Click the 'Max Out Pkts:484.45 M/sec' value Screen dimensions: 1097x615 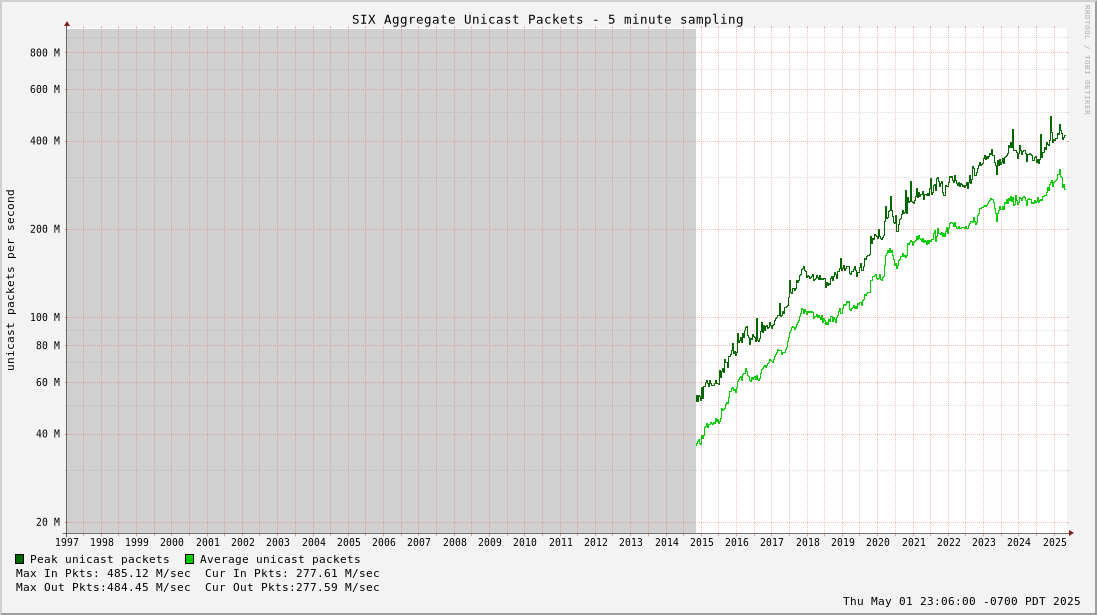[103, 587]
